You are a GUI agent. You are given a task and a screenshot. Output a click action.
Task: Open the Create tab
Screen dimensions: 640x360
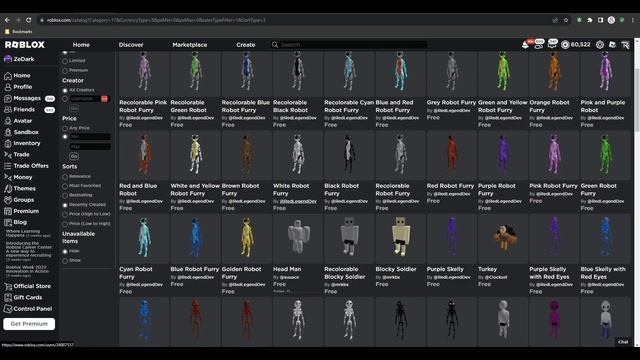(x=246, y=45)
